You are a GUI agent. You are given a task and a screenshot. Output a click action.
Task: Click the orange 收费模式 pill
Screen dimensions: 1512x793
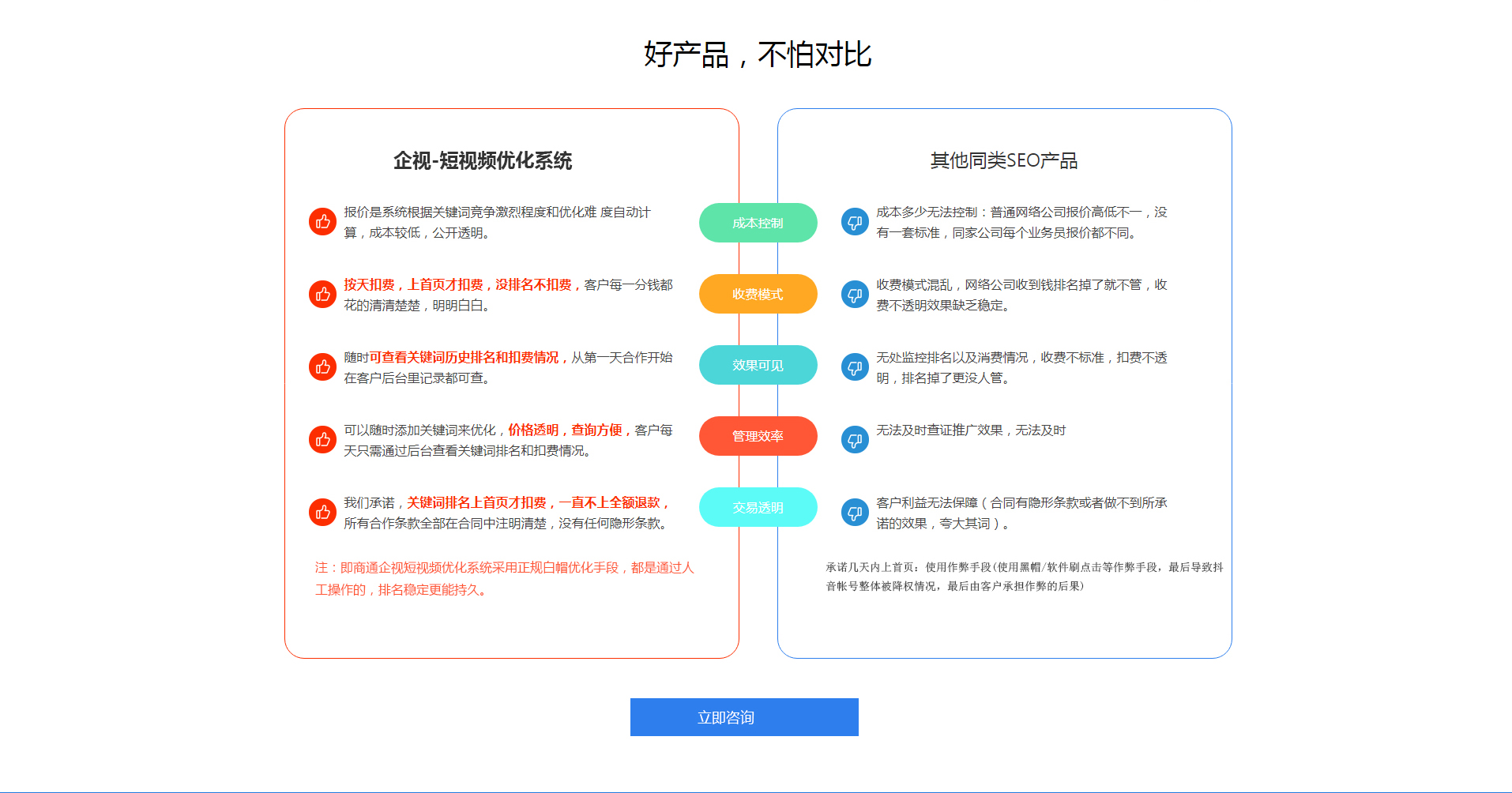(x=758, y=294)
